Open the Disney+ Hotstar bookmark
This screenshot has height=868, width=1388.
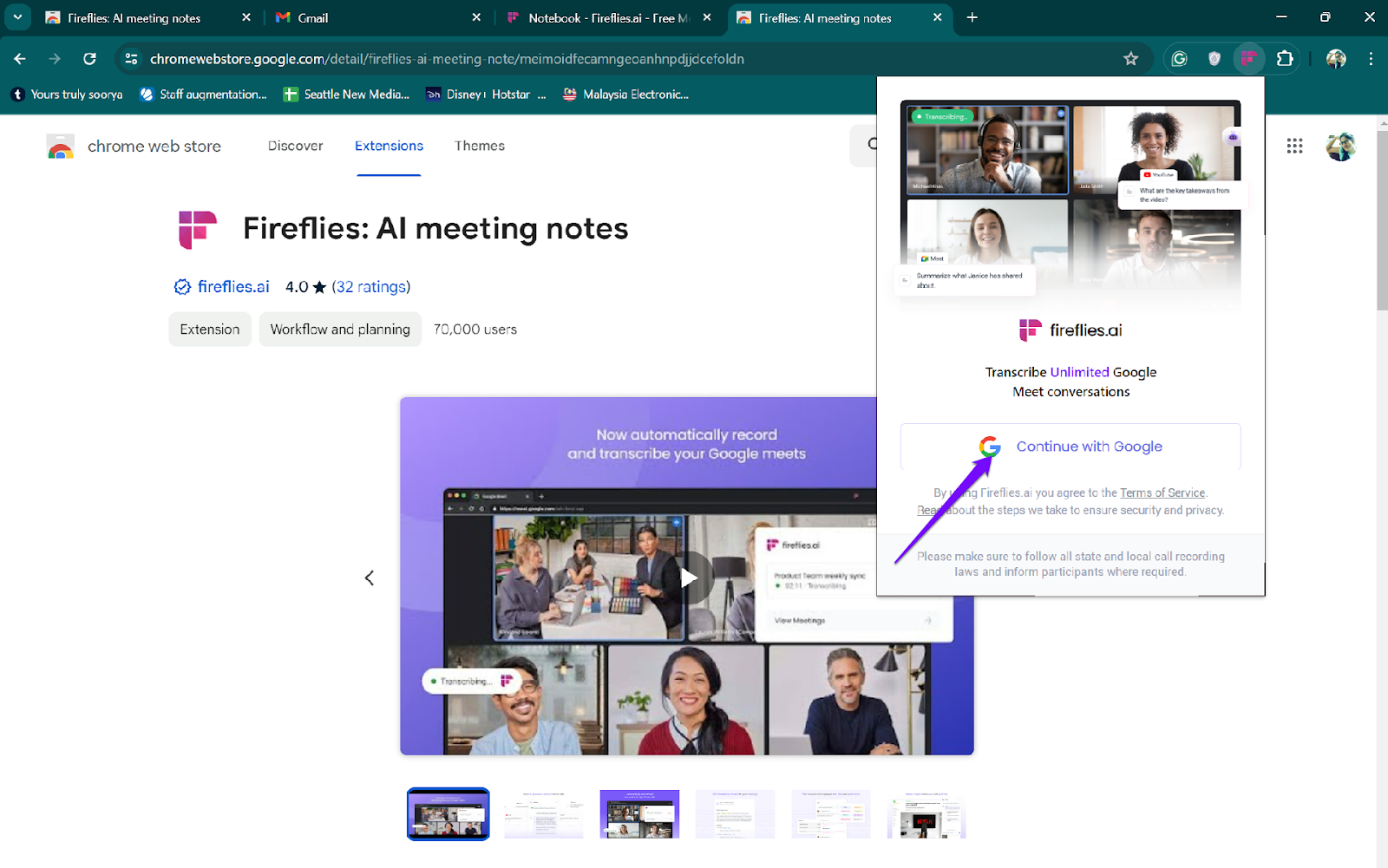click(486, 95)
